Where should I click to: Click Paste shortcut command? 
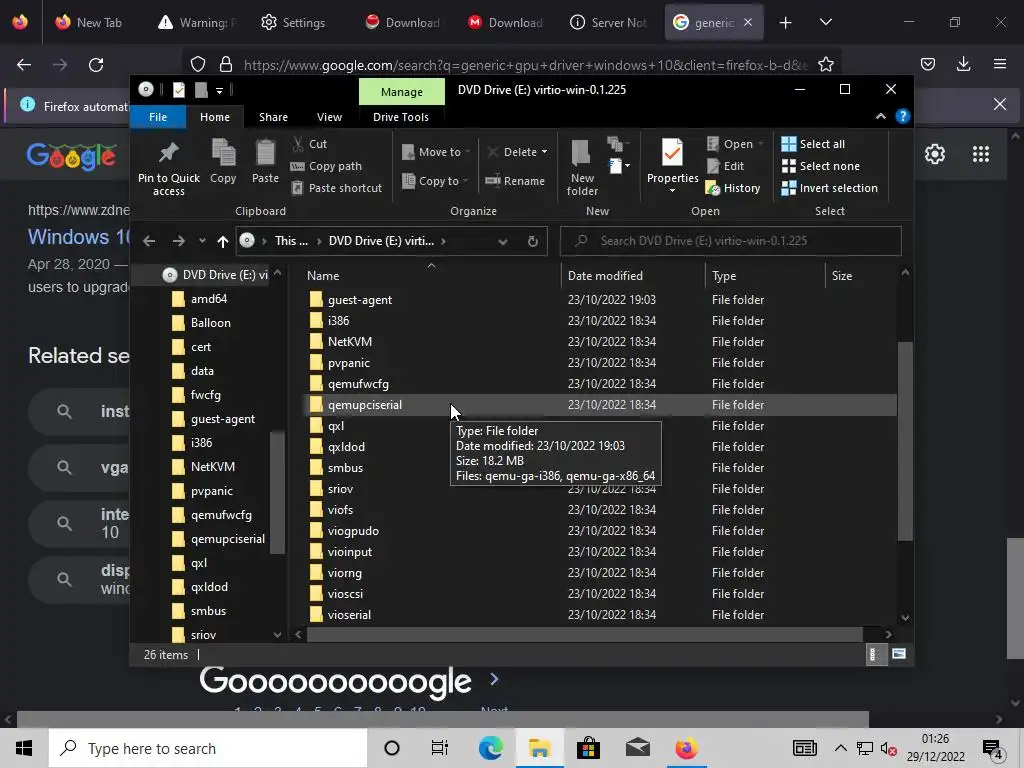(x=336, y=188)
